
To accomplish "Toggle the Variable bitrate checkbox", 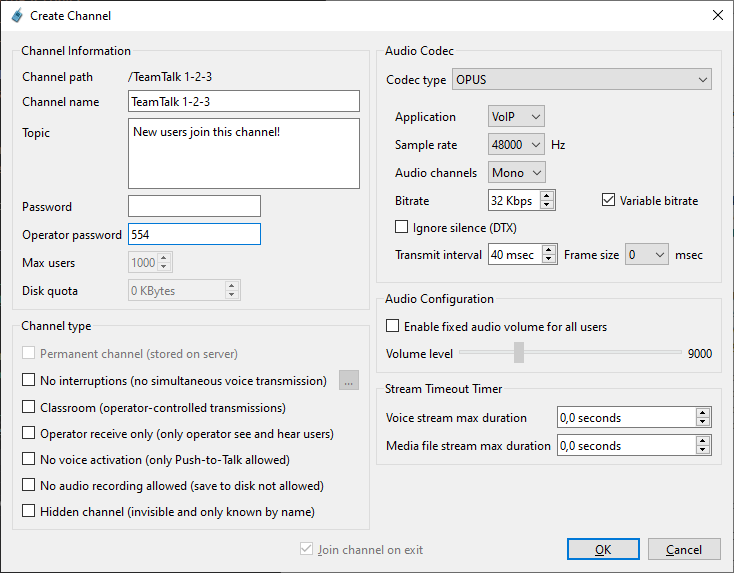I will coord(609,200).
